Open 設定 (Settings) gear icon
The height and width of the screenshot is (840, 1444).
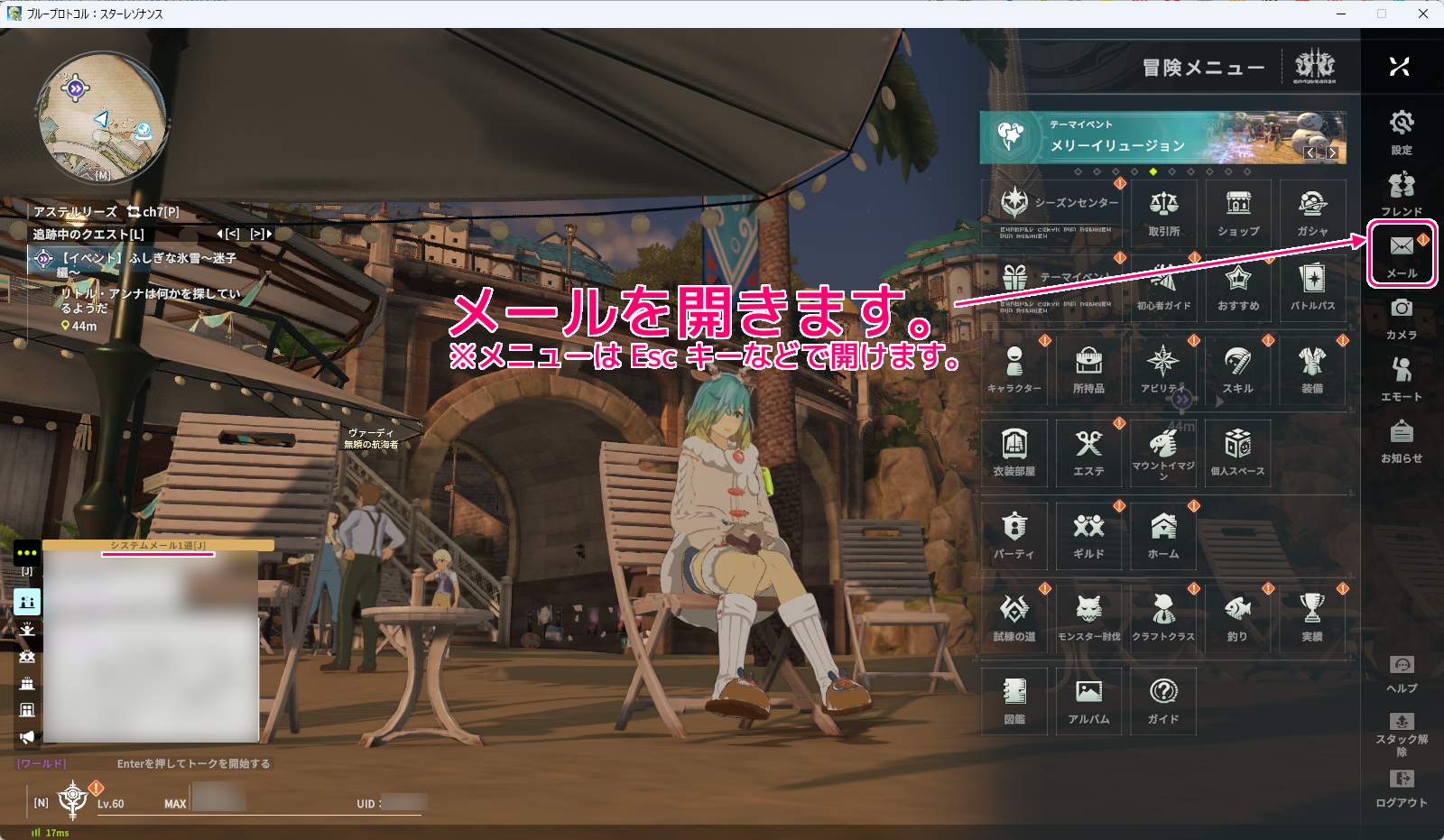pyautogui.click(x=1401, y=130)
